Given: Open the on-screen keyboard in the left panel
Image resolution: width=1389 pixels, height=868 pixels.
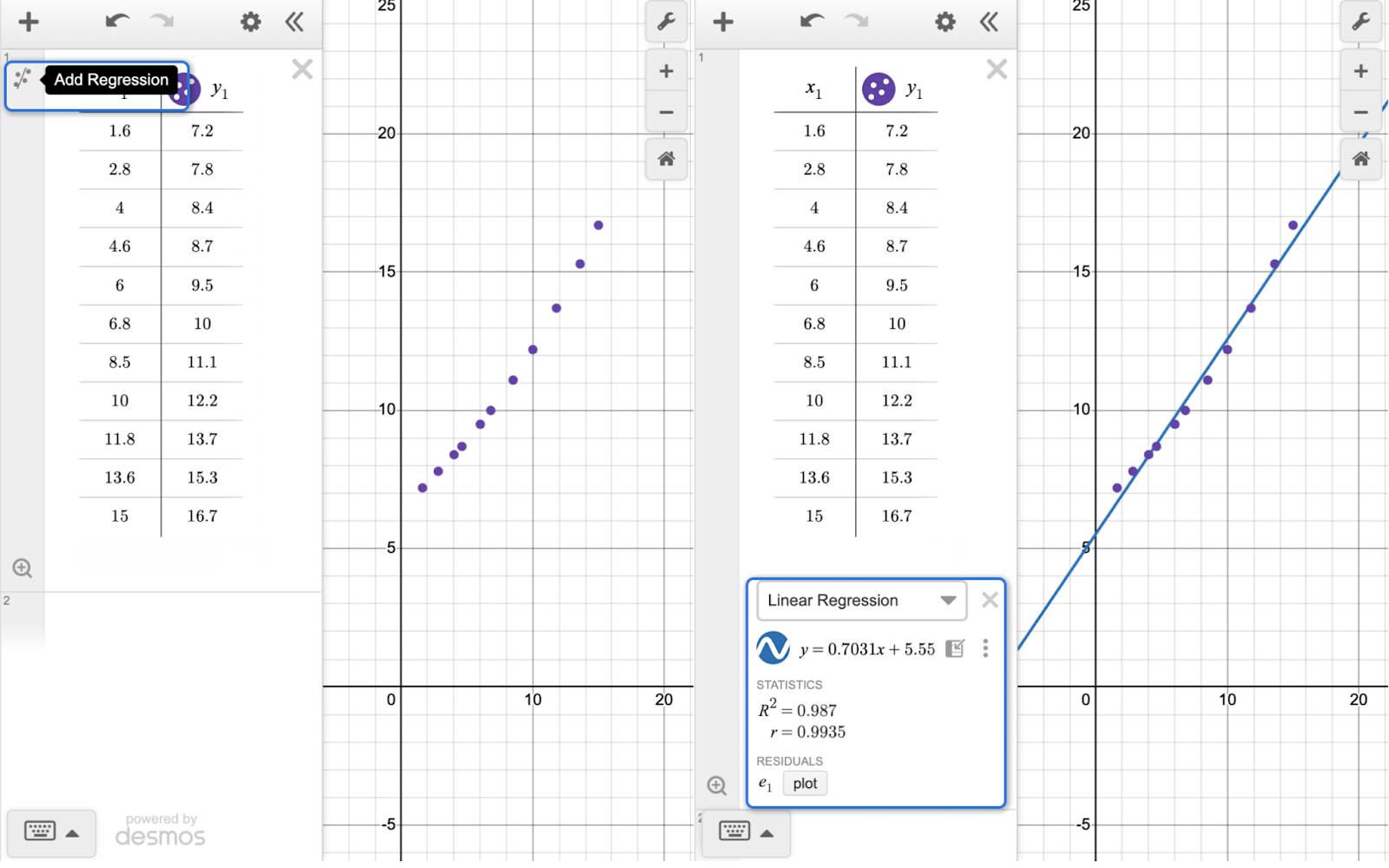Looking at the screenshot, I should pyautogui.click(x=41, y=832).
